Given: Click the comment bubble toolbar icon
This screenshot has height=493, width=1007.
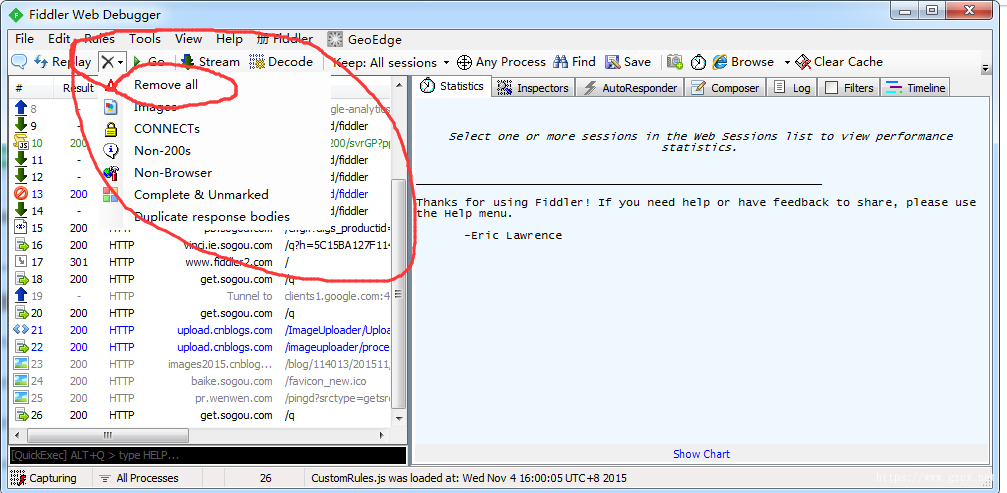Looking at the screenshot, I should (19, 62).
